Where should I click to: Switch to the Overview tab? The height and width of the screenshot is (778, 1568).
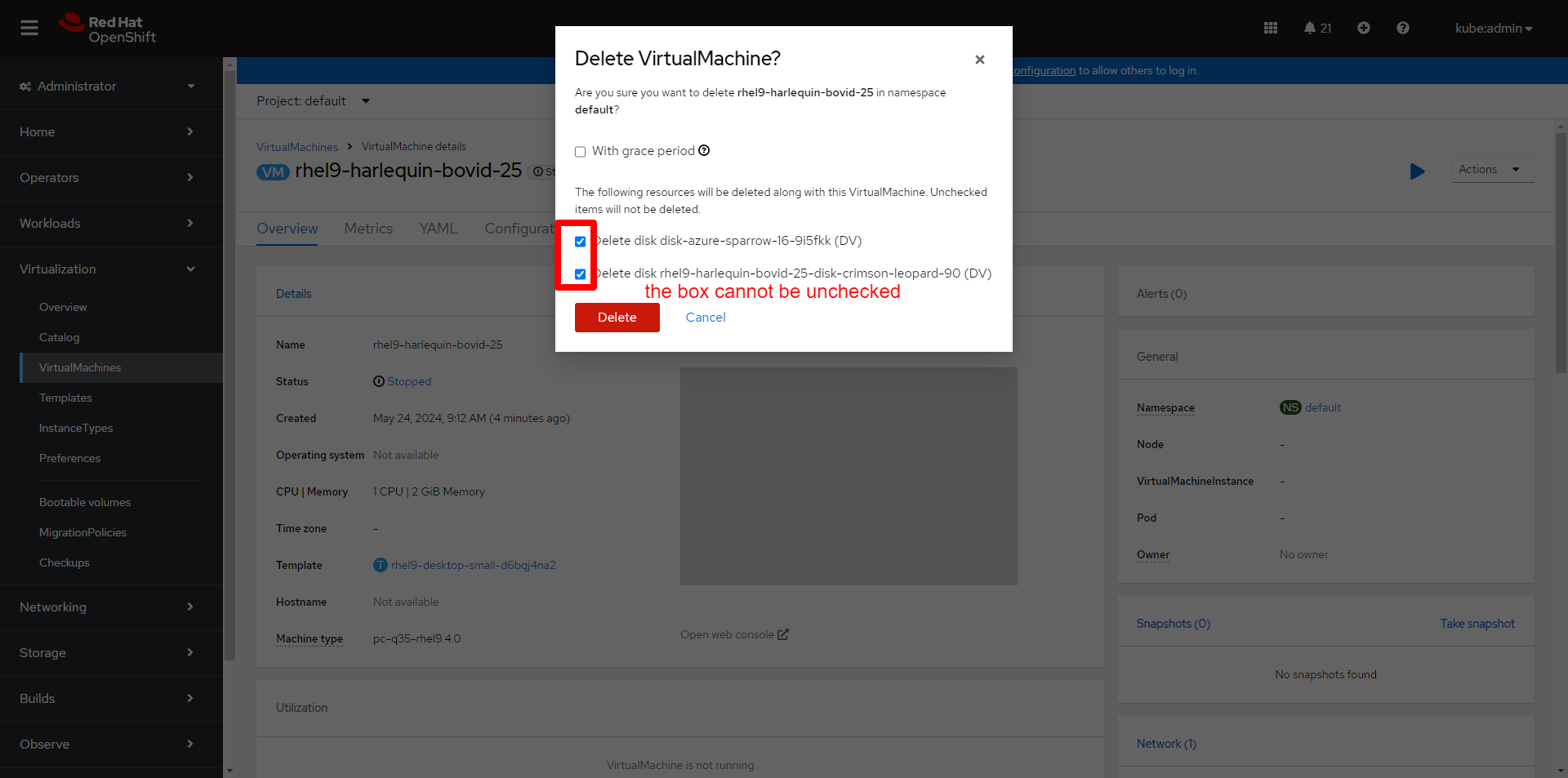click(287, 229)
